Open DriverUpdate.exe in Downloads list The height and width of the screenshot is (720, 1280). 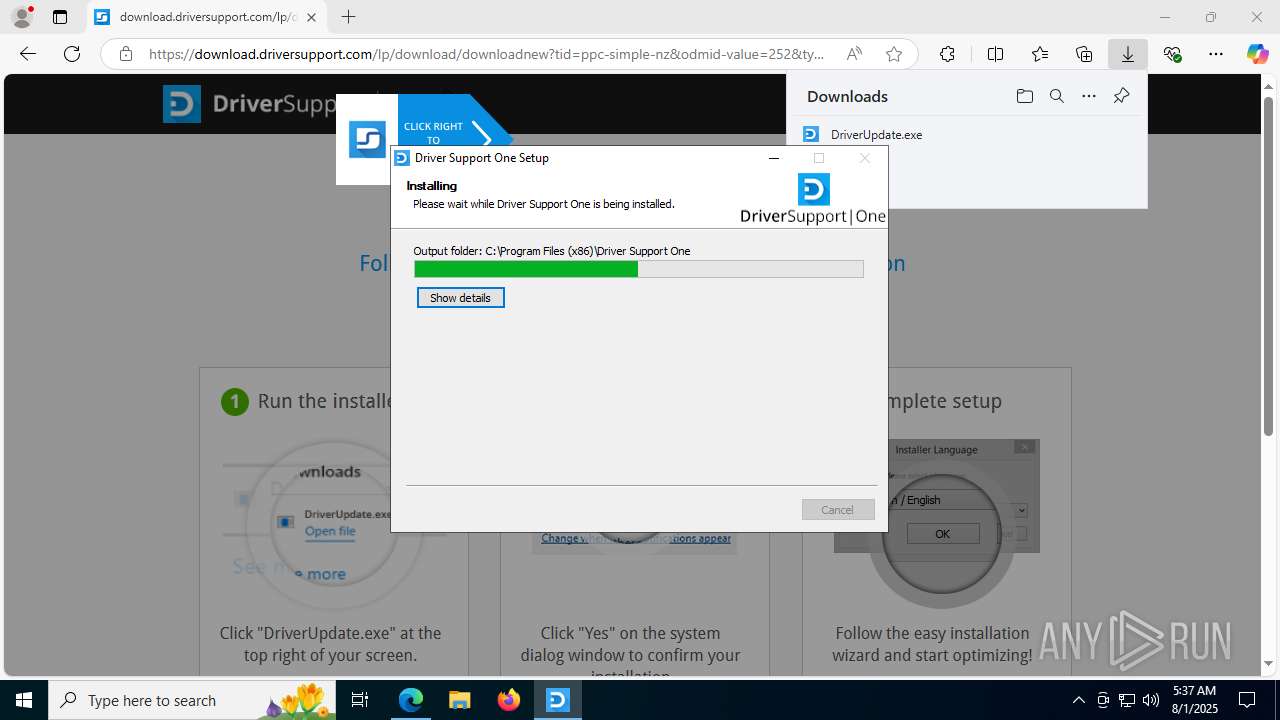click(x=876, y=134)
